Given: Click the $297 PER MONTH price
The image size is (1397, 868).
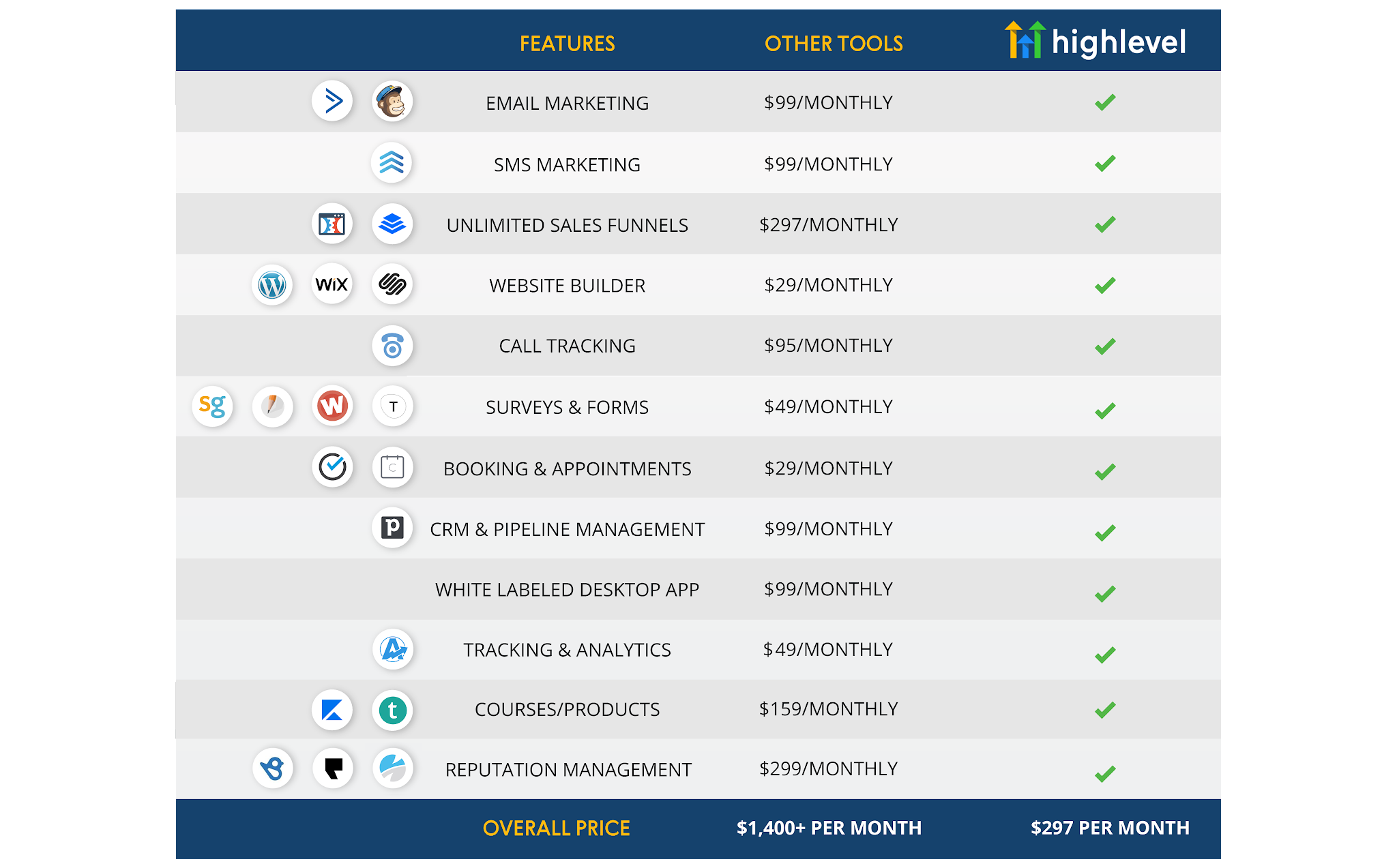Looking at the screenshot, I should tap(1110, 828).
